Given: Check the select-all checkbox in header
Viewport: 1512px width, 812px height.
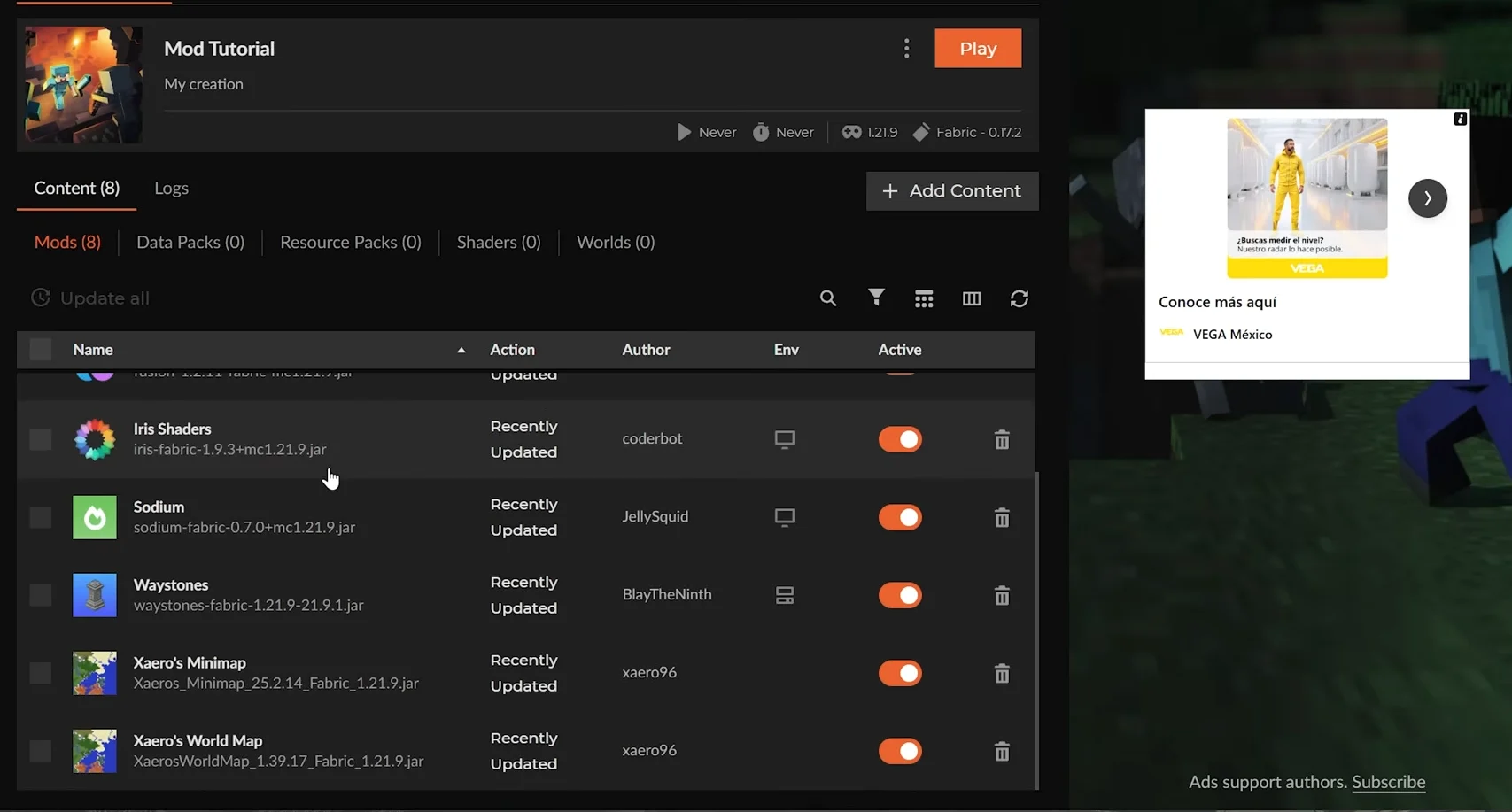Looking at the screenshot, I should tap(41, 349).
